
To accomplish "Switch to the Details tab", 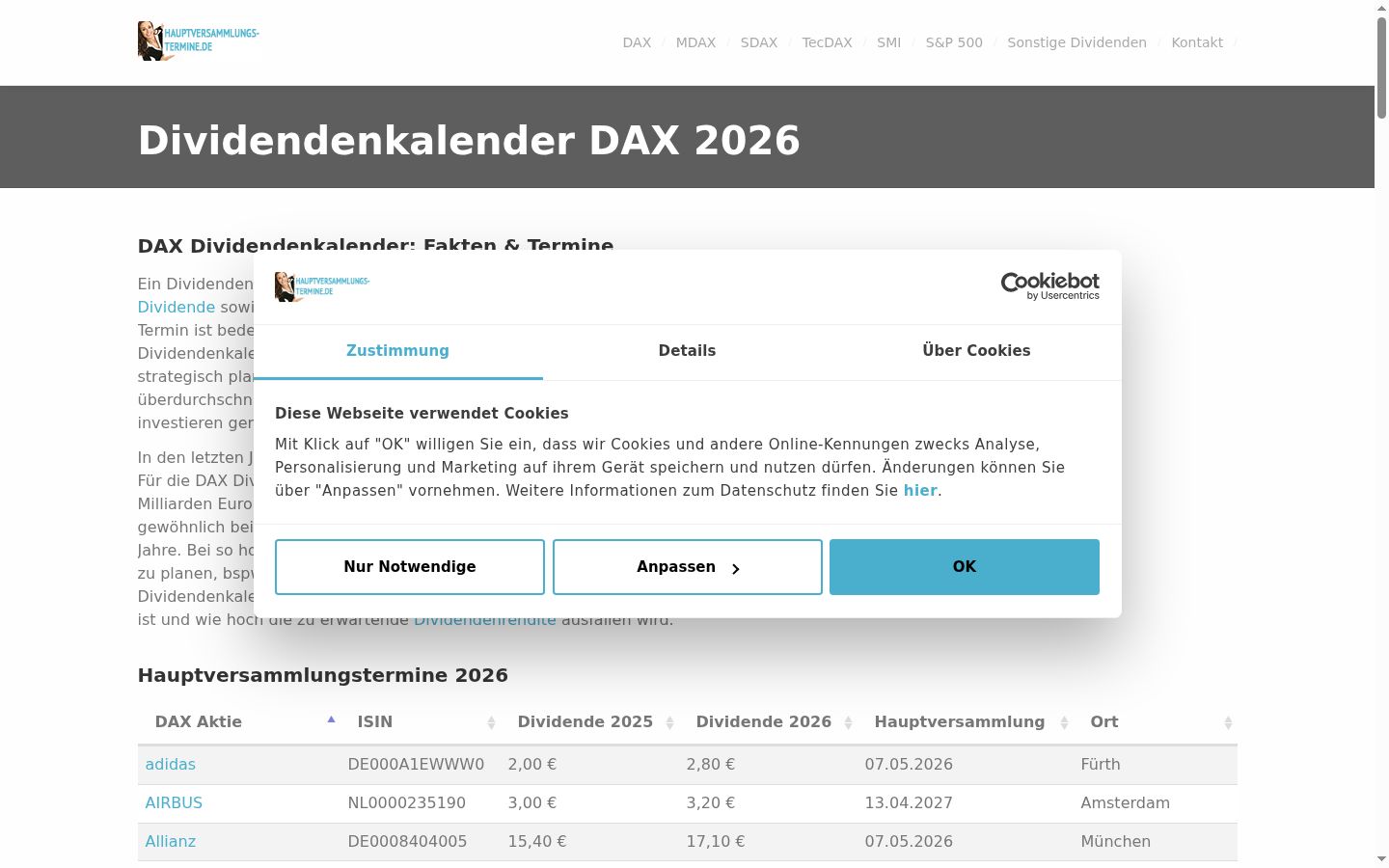I will pyautogui.click(x=687, y=351).
